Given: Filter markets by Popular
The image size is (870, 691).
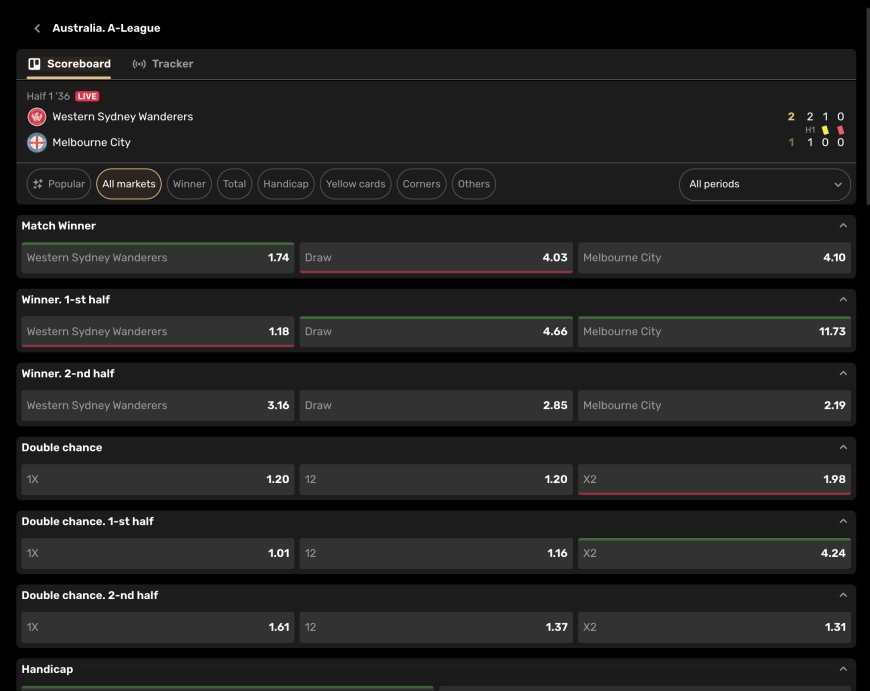Looking at the screenshot, I should (59, 184).
